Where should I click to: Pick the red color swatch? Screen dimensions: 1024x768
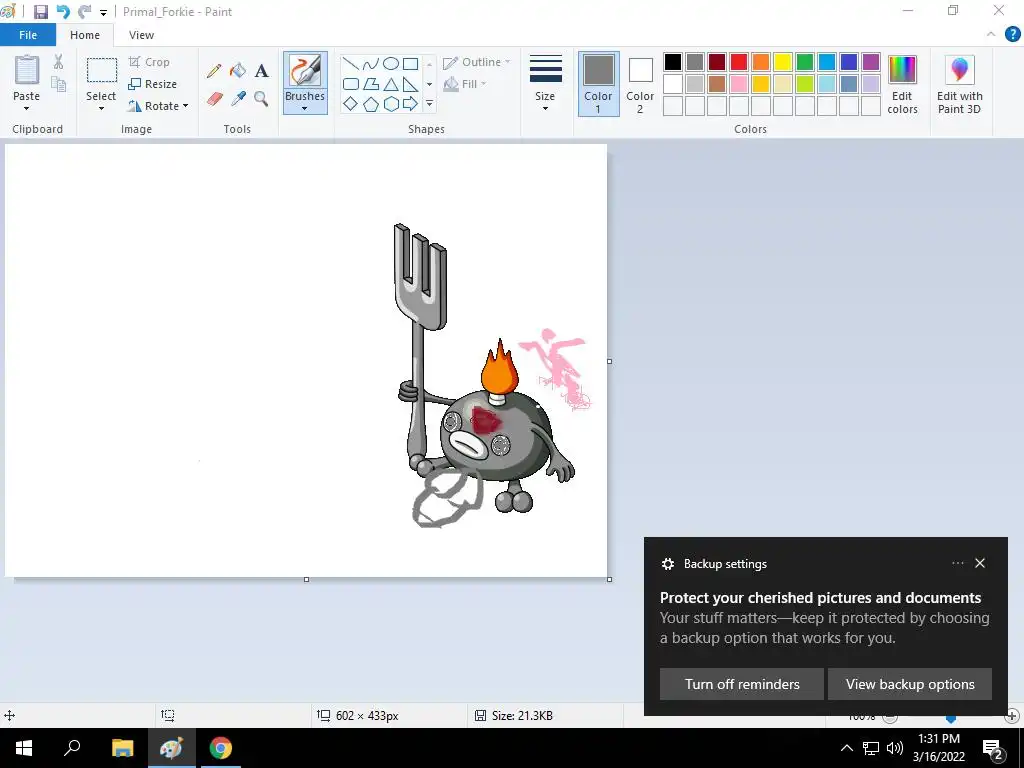(x=739, y=62)
